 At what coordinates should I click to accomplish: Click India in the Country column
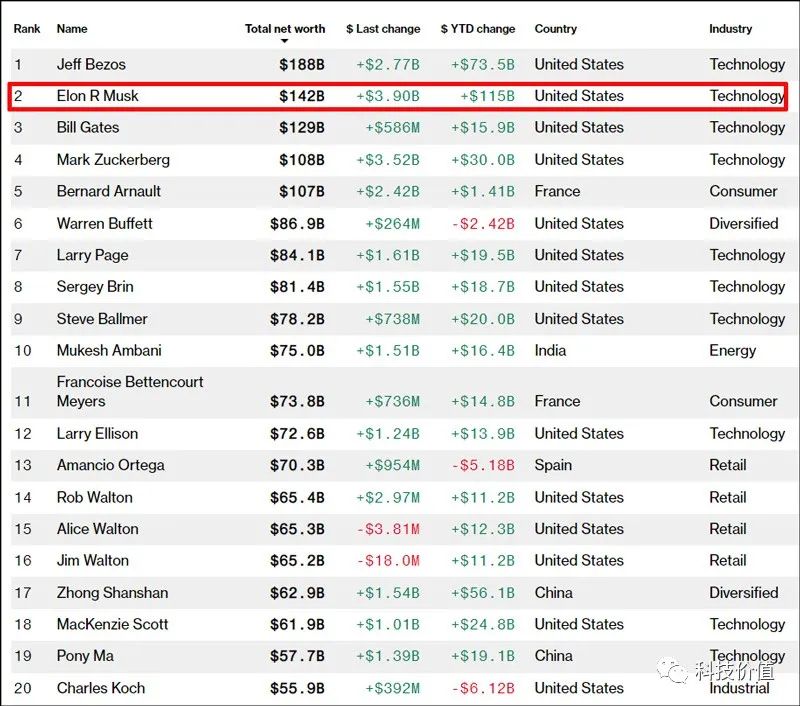tap(551, 350)
